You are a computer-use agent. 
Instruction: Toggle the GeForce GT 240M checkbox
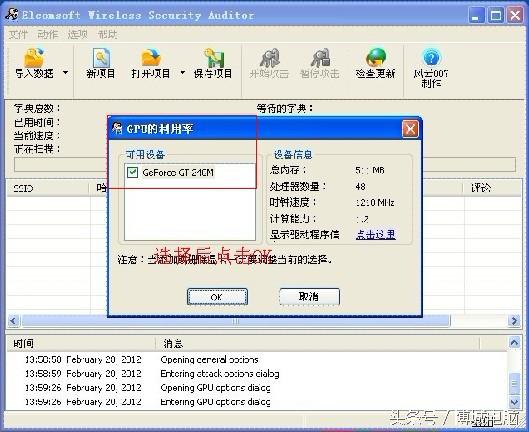132,172
